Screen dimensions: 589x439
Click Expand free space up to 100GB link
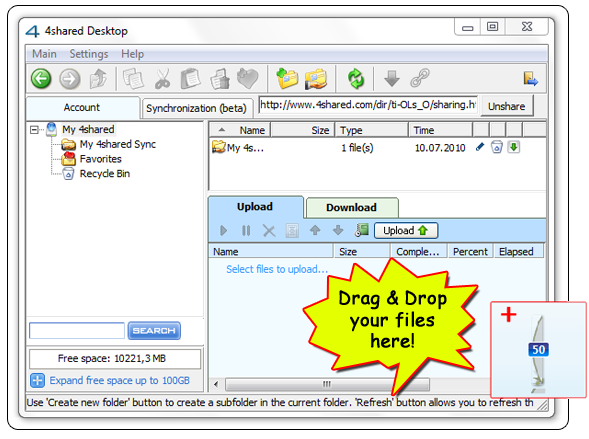[x=119, y=380]
